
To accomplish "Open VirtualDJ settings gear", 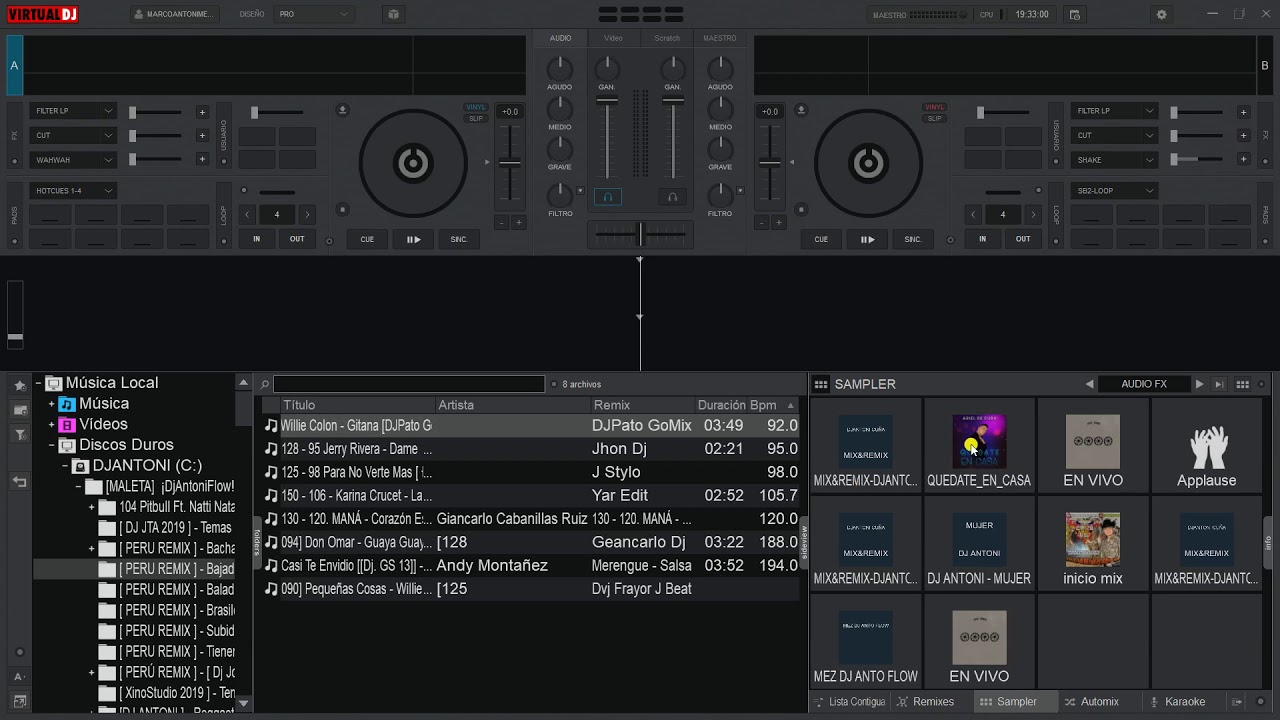I will 1161,15.
